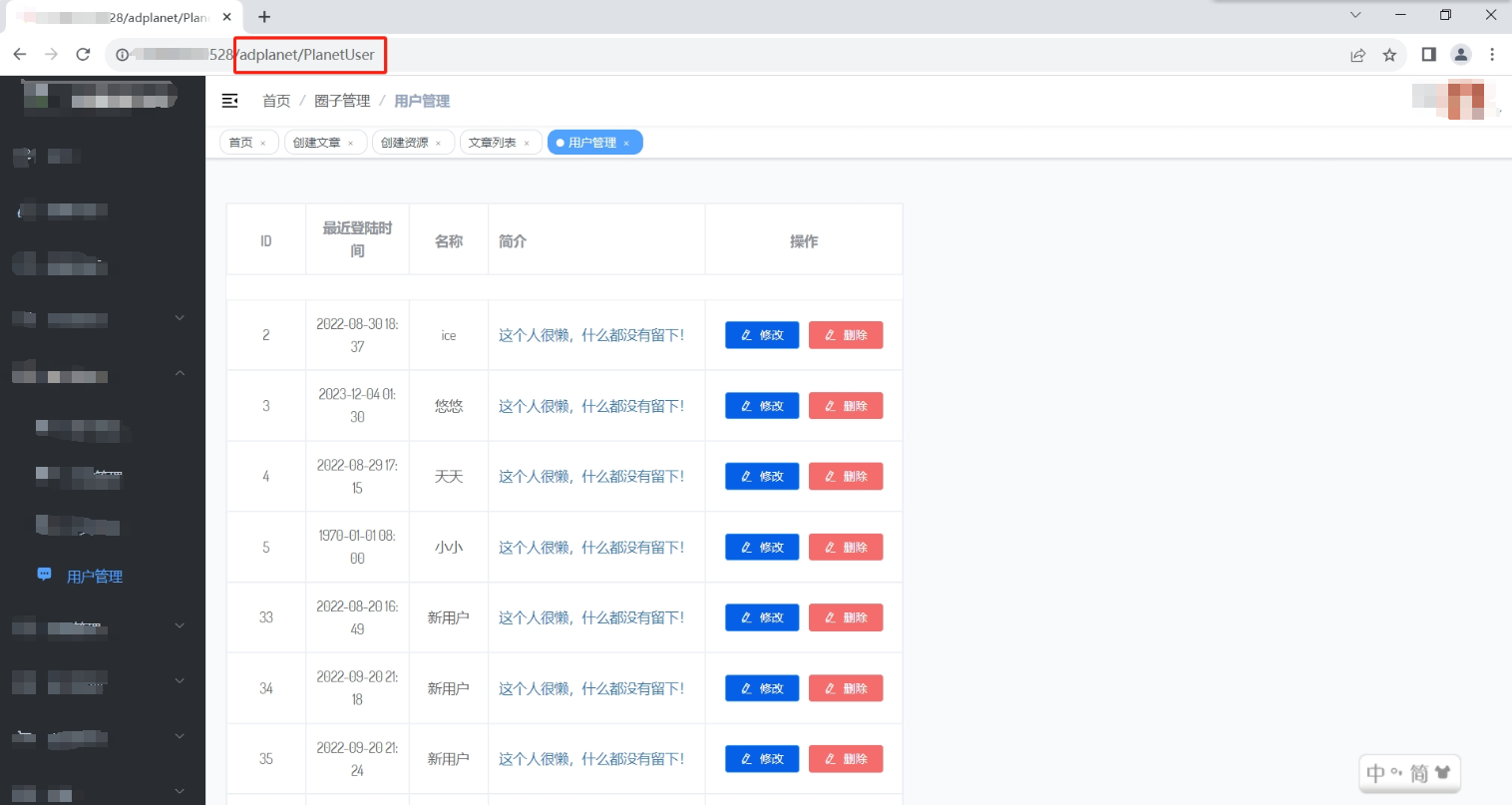Click 删除 for user ice
This screenshot has height=805, width=1512.
coord(846,335)
